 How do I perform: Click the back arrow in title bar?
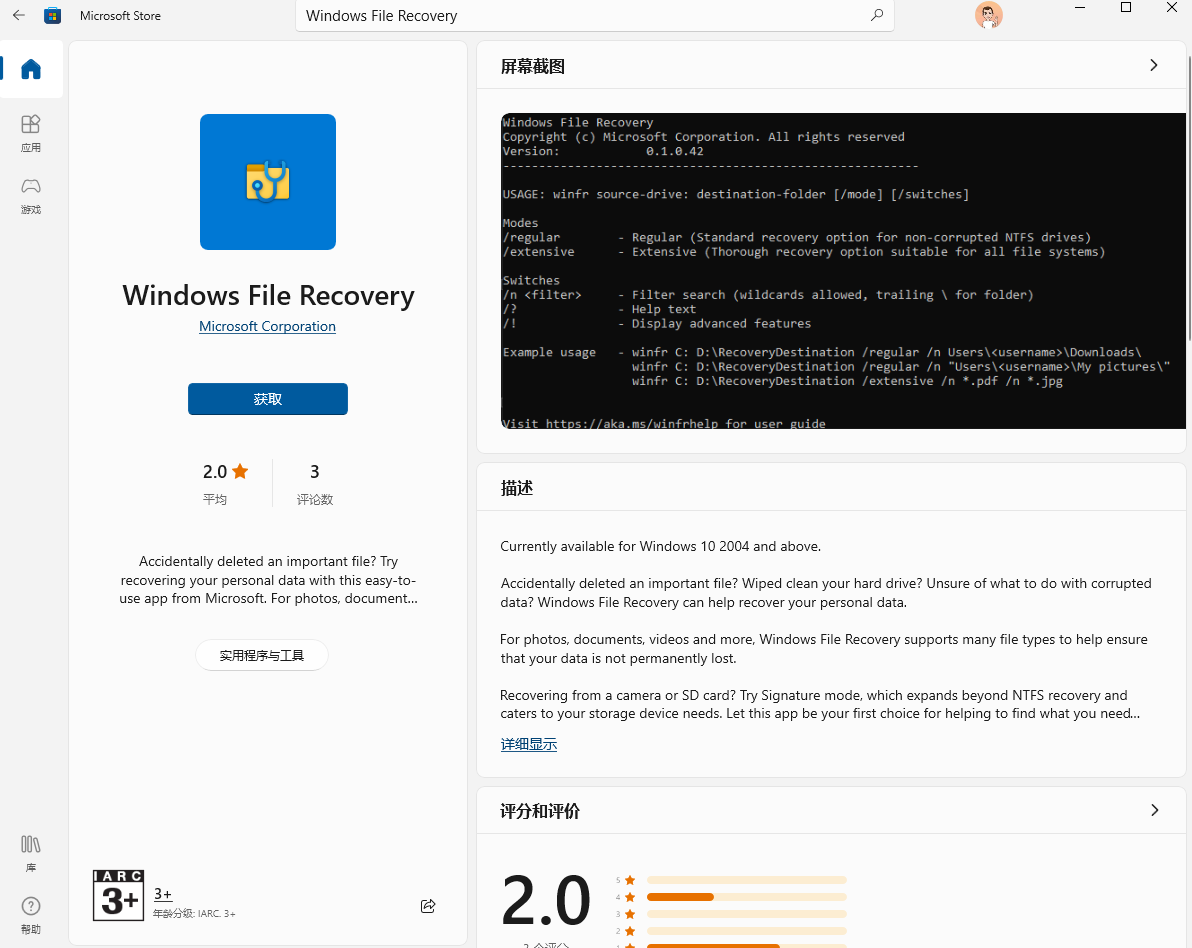pos(19,15)
